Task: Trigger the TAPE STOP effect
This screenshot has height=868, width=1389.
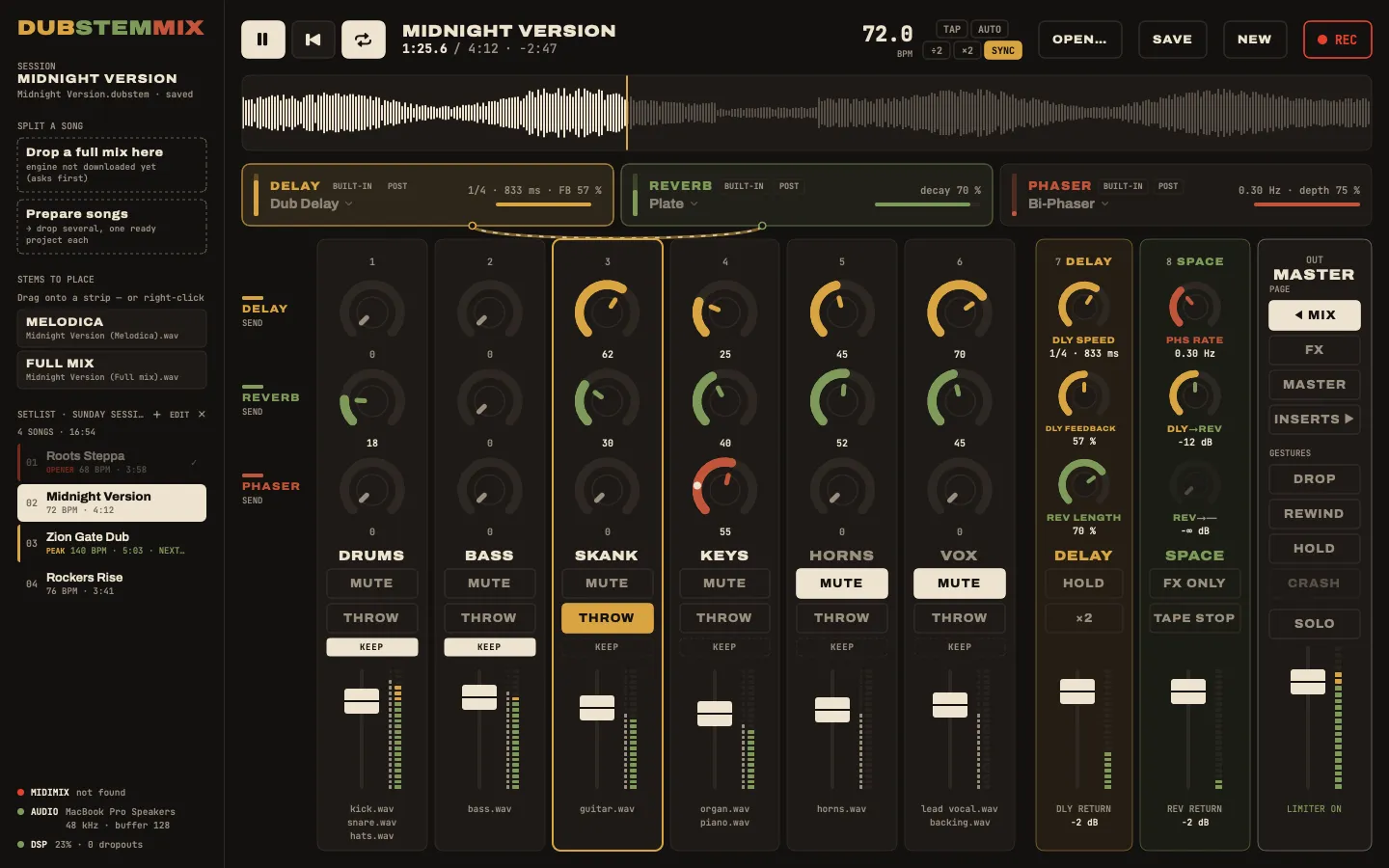Action: [1194, 618]
